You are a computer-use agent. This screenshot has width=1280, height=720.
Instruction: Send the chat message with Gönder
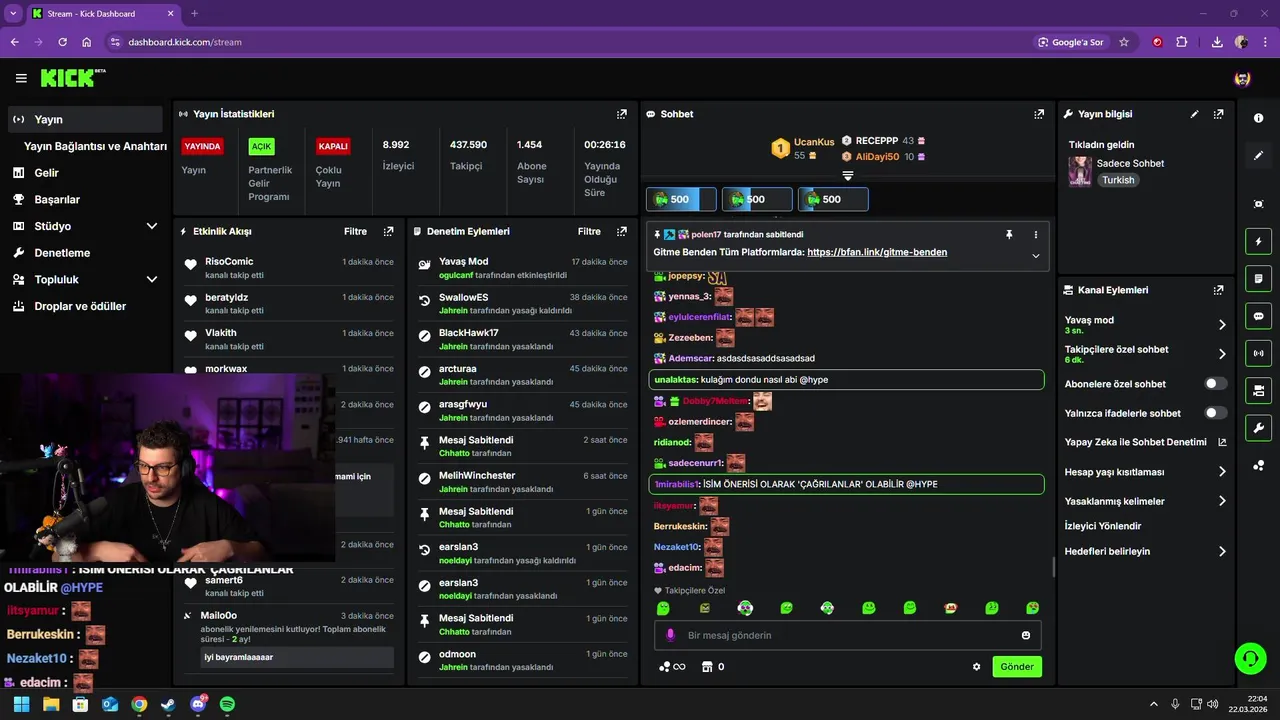point(1017,667)
